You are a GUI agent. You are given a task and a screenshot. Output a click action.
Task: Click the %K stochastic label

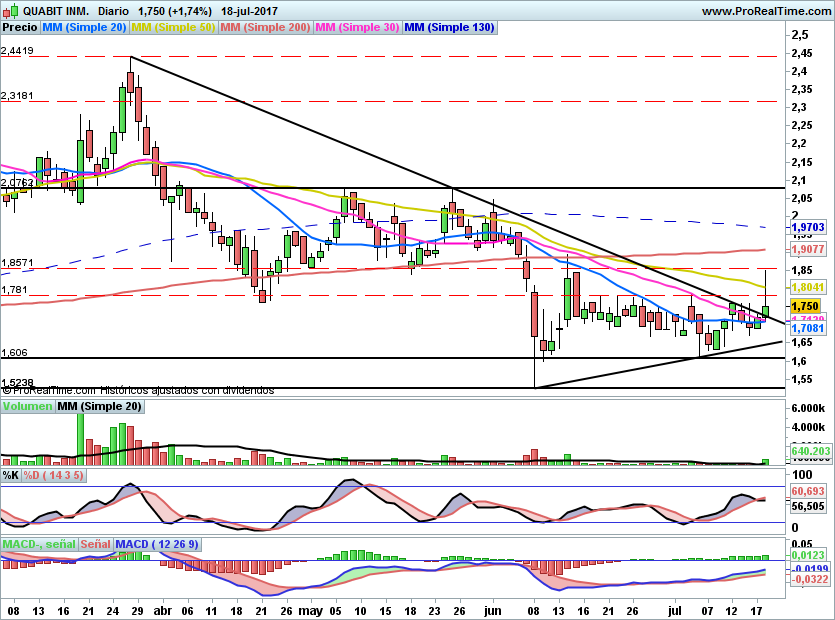coord(10,474)
